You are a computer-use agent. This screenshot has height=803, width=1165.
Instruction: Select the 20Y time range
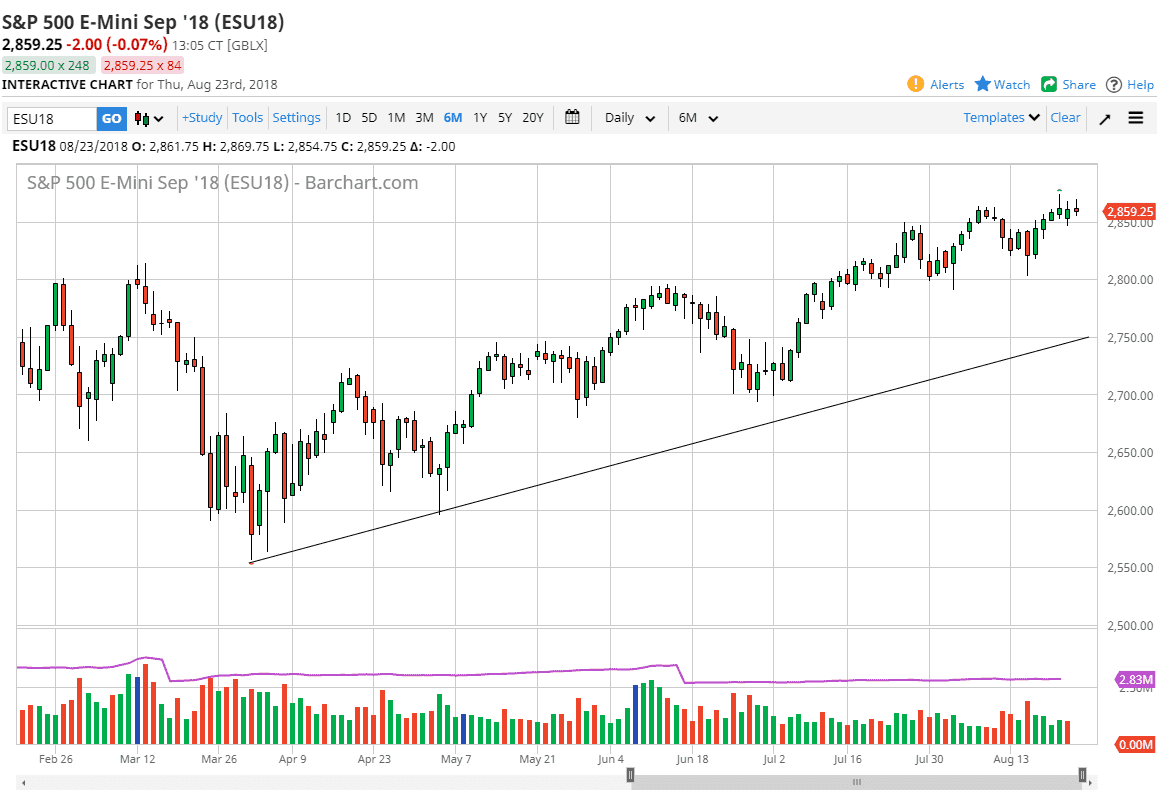coord(533,118)
